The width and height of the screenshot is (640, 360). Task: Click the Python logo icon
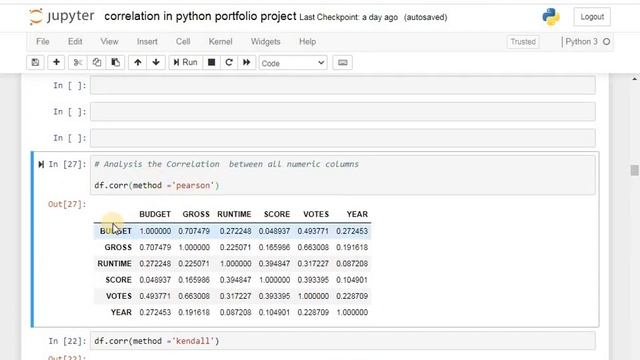[x=551, y=17]
